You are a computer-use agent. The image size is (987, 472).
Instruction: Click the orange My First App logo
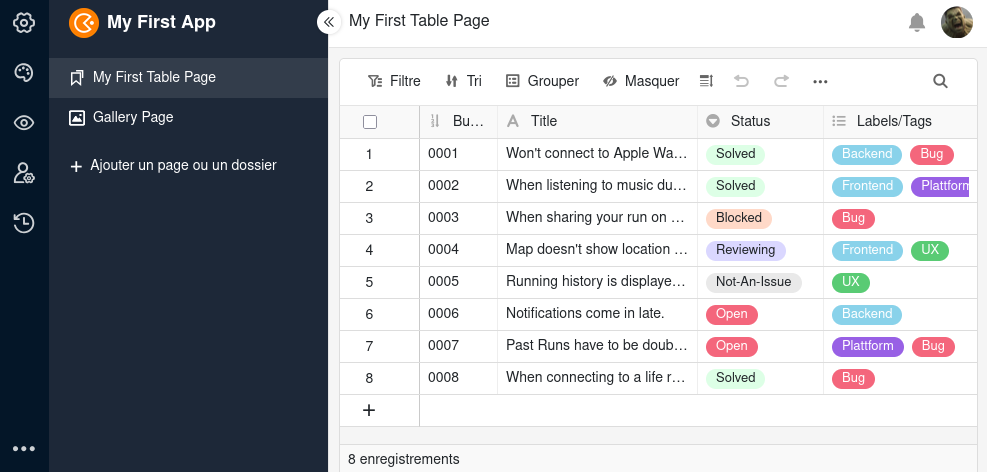pyautogui.click(x=84, y=23)
